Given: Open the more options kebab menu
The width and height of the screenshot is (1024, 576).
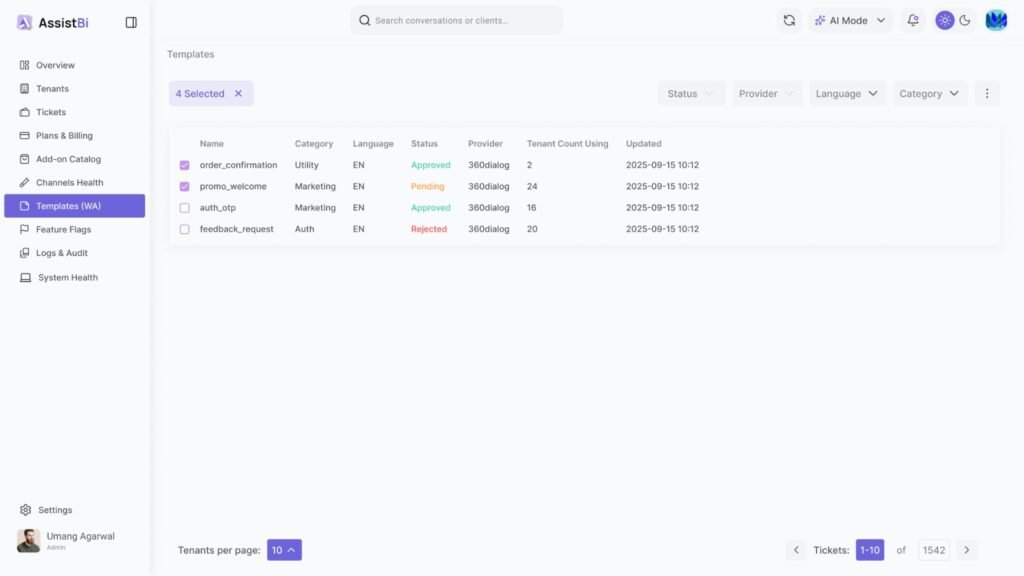Looking at the screenshot, I should coord(986,93).
